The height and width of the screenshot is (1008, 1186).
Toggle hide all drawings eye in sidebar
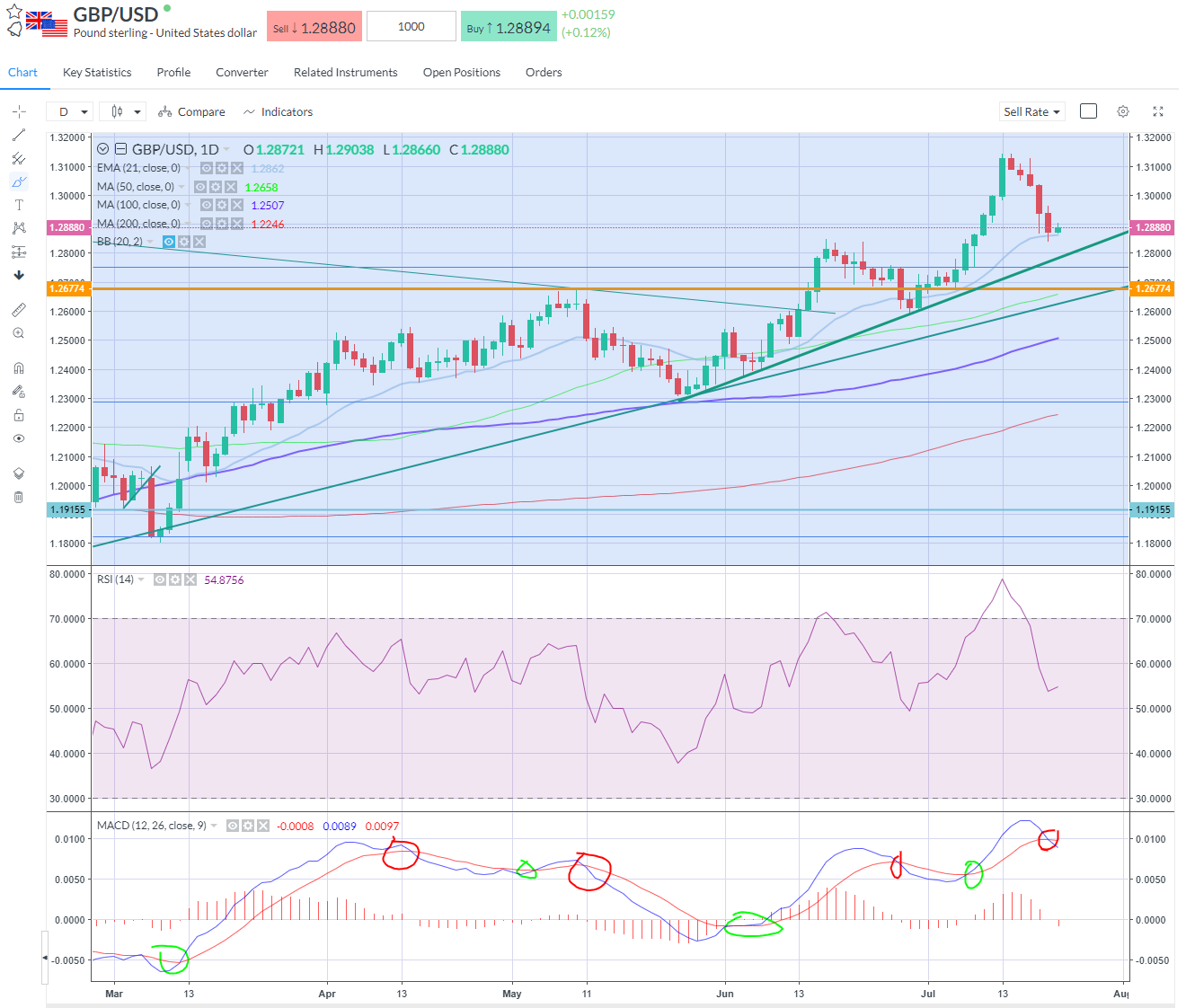click(x=19, y=438)
